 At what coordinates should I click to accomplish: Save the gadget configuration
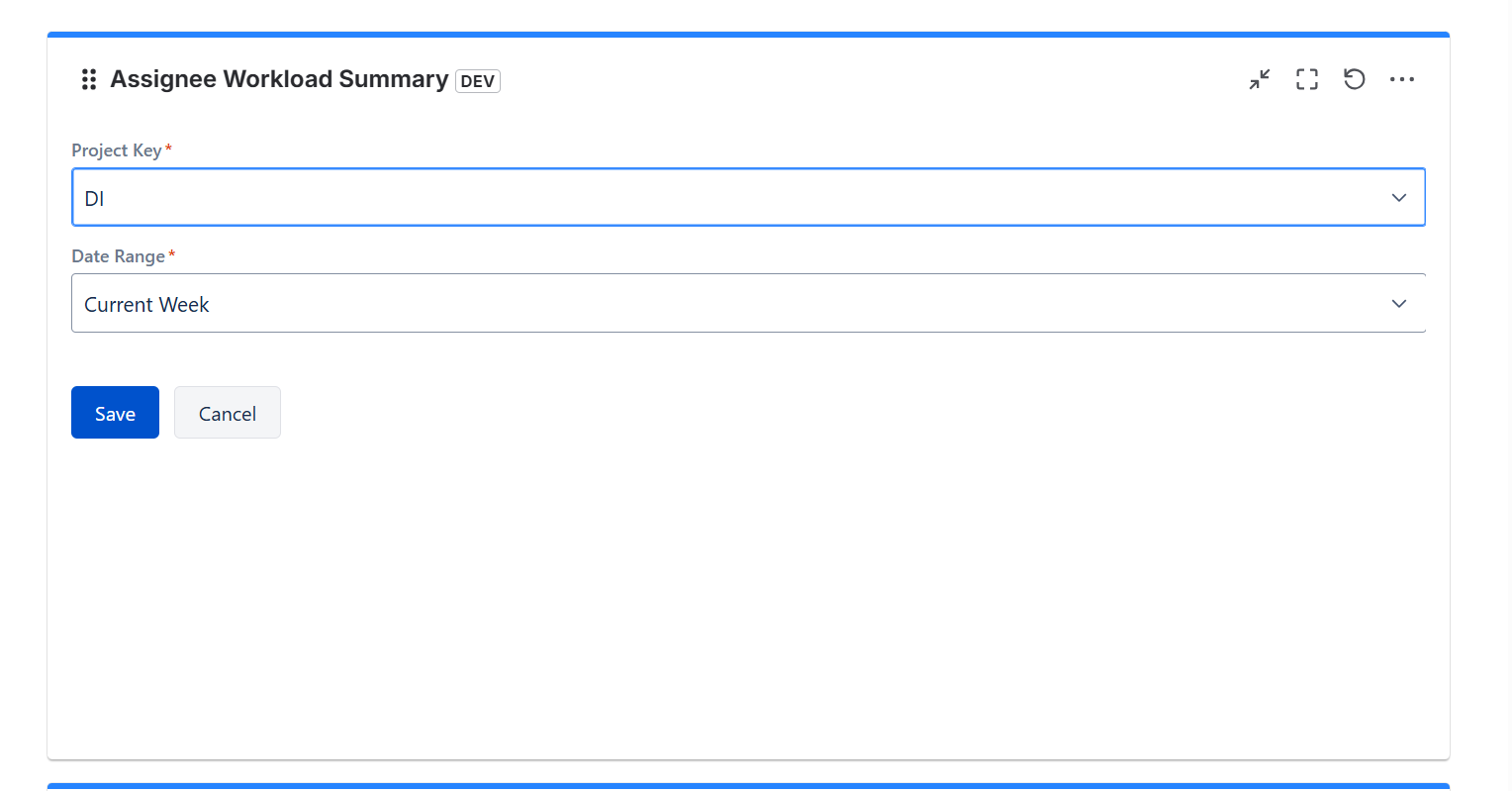pyautogui.click(x=115, y=412)
